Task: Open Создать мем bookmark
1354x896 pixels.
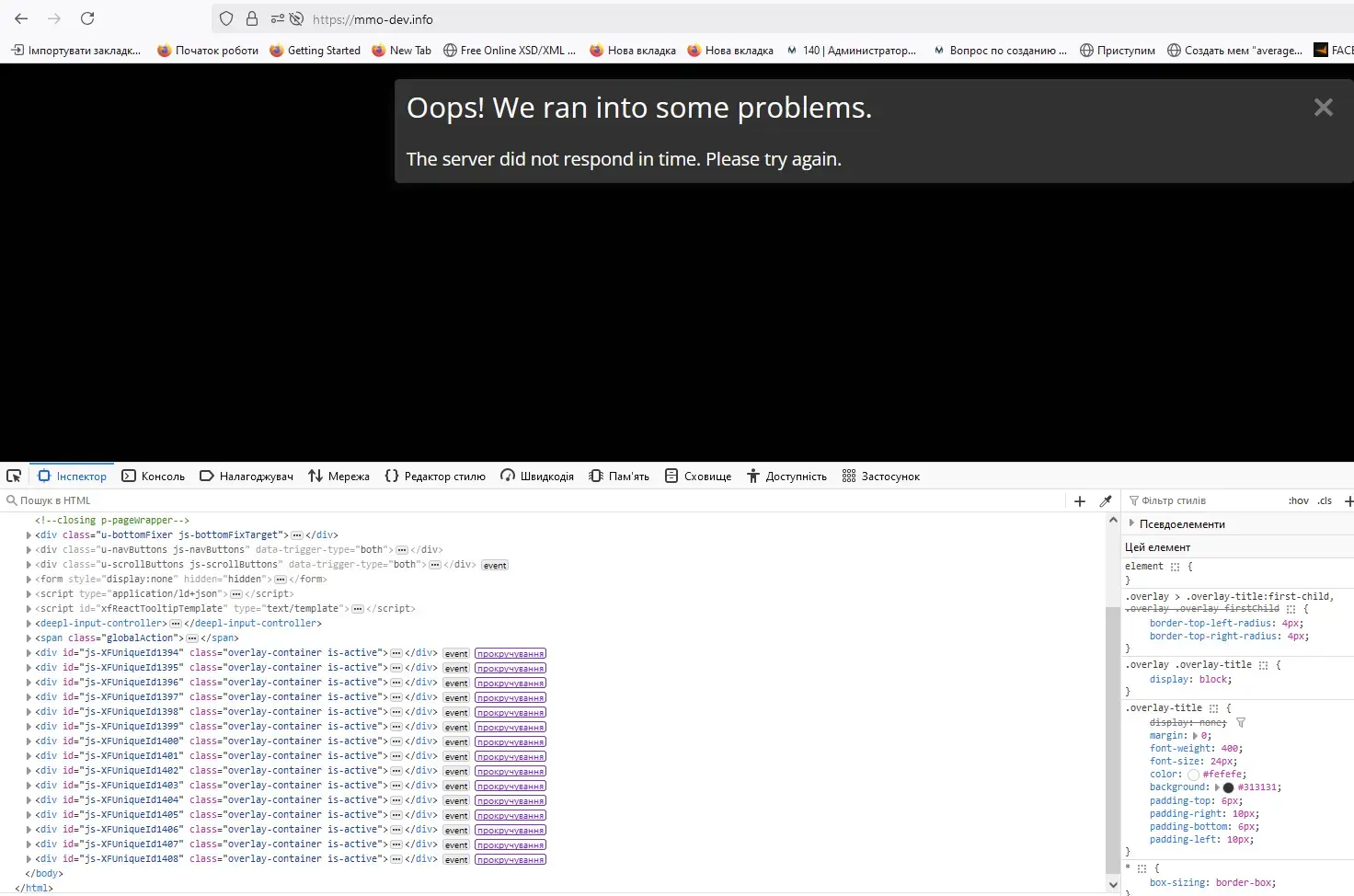Action: tap(1234, 51)
